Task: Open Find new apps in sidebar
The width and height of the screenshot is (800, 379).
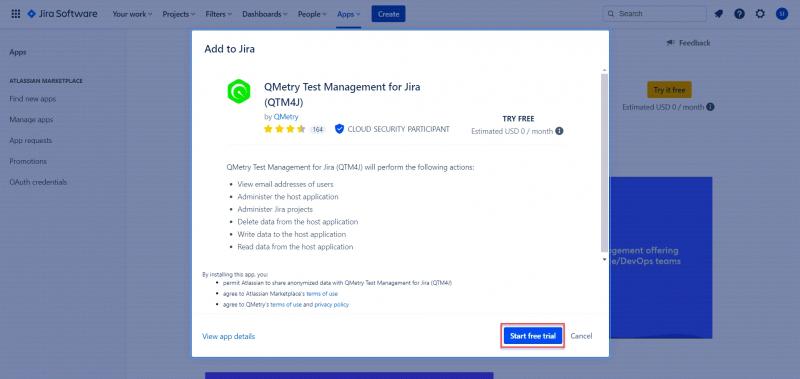Action: tap(33, 99)
